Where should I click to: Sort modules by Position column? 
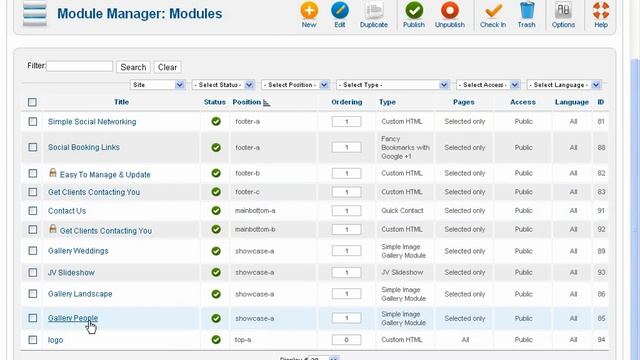tap(247, 102)
